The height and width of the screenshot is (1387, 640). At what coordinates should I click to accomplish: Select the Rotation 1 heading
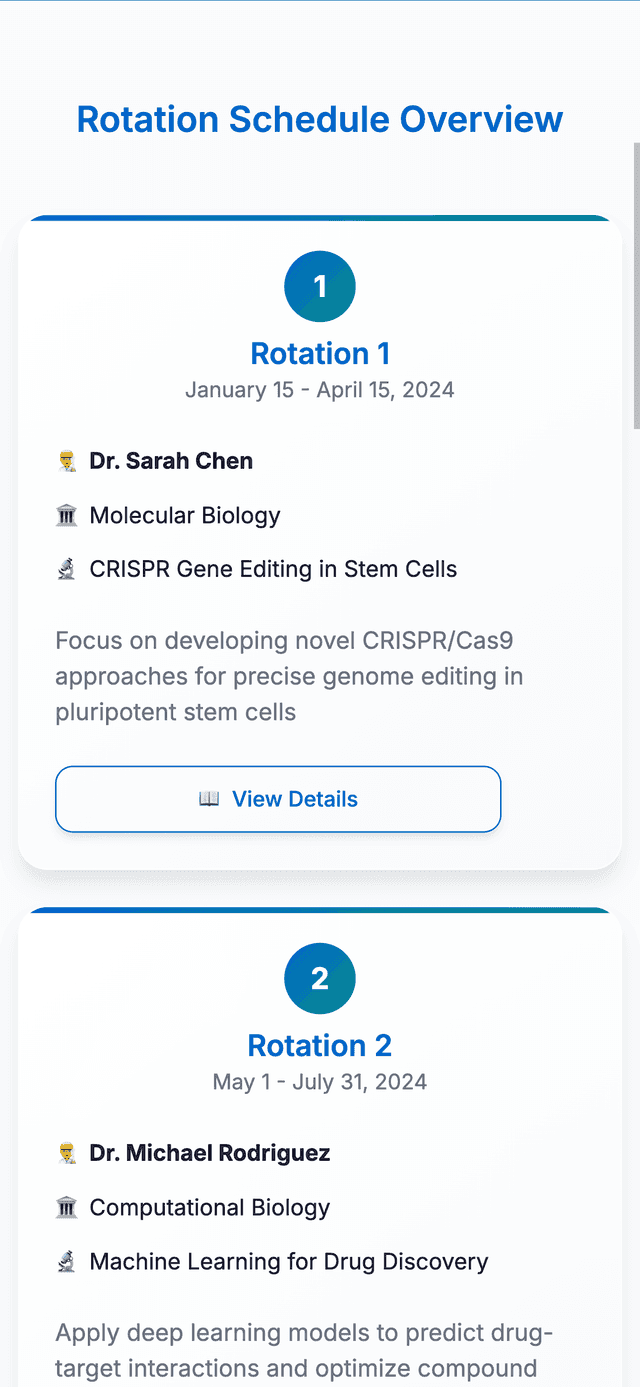point(320,354)
